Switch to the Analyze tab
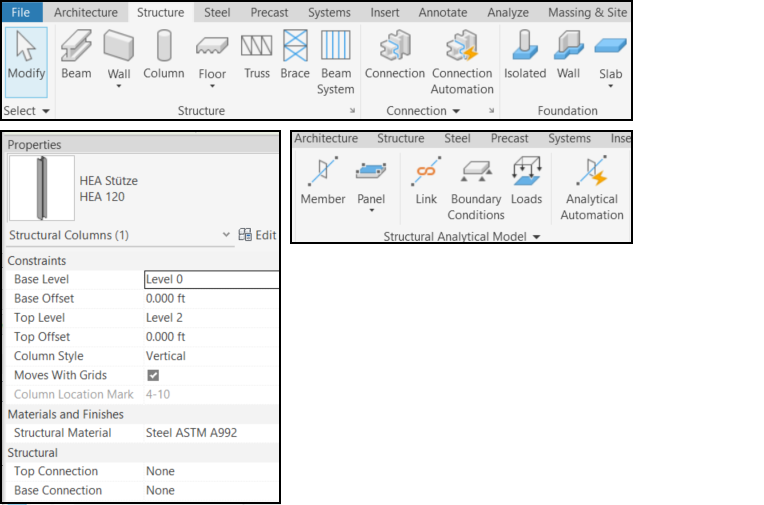 [x=508, y=12]
